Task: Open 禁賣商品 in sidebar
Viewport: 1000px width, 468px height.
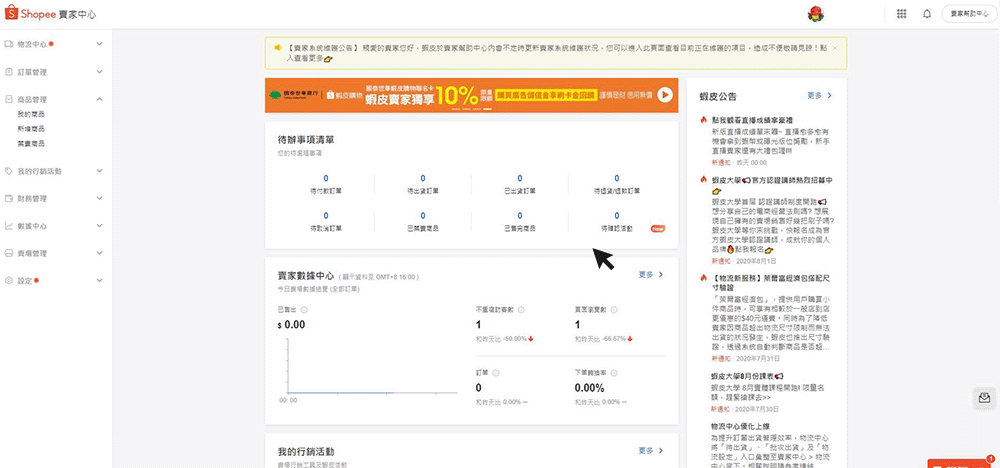Action: click(x=31, y=143)
